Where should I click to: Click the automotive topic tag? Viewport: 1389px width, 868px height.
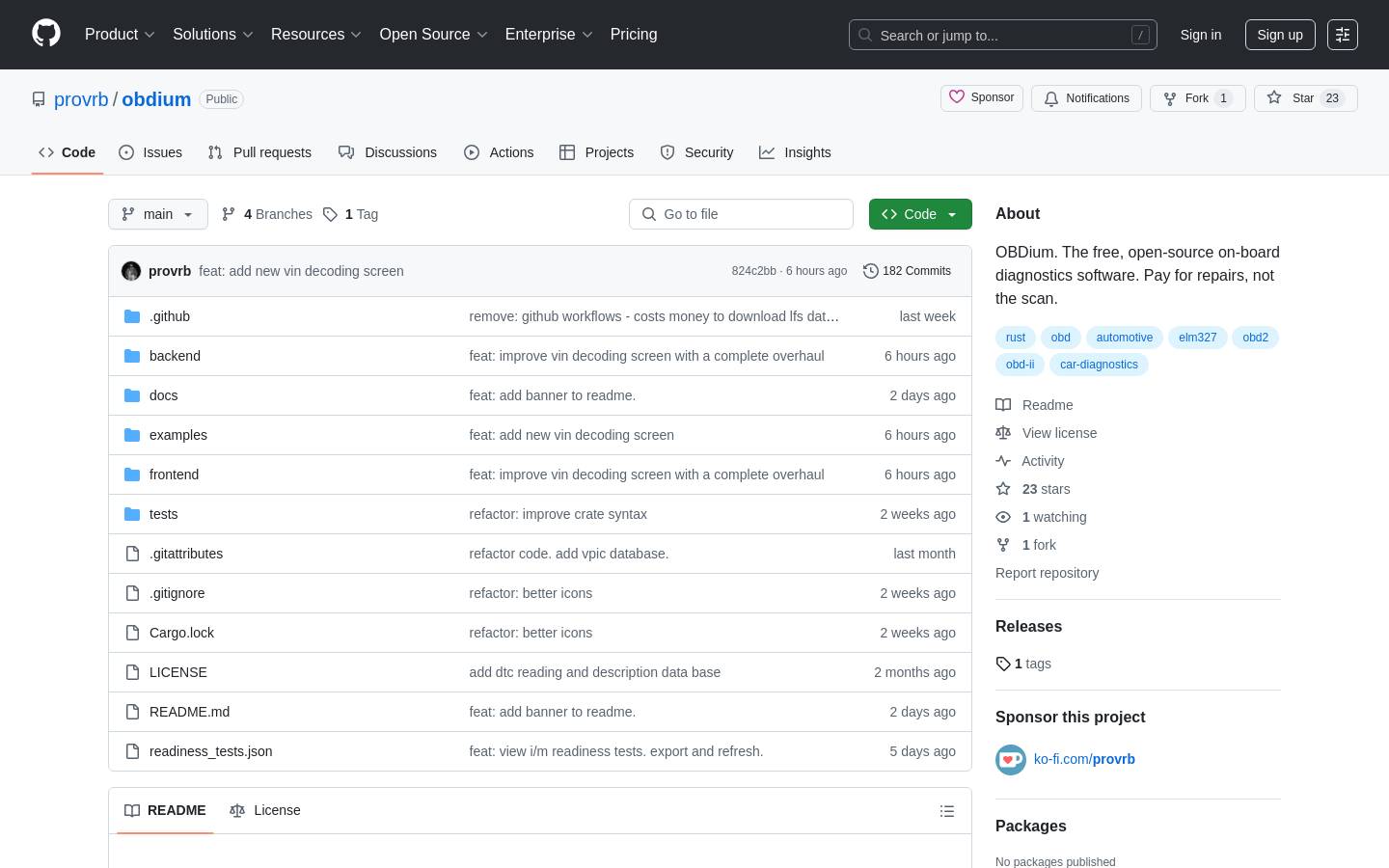(x=1125, y=338)
